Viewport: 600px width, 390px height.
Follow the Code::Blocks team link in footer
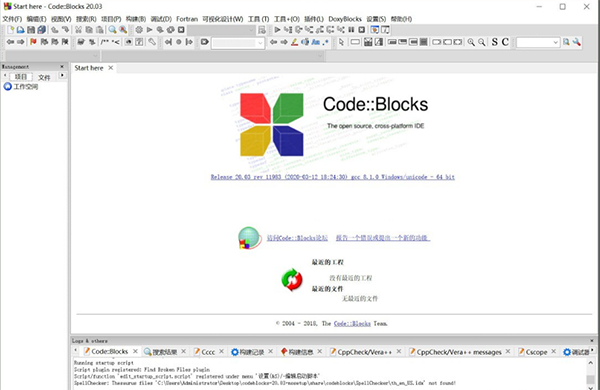[352, 324]
